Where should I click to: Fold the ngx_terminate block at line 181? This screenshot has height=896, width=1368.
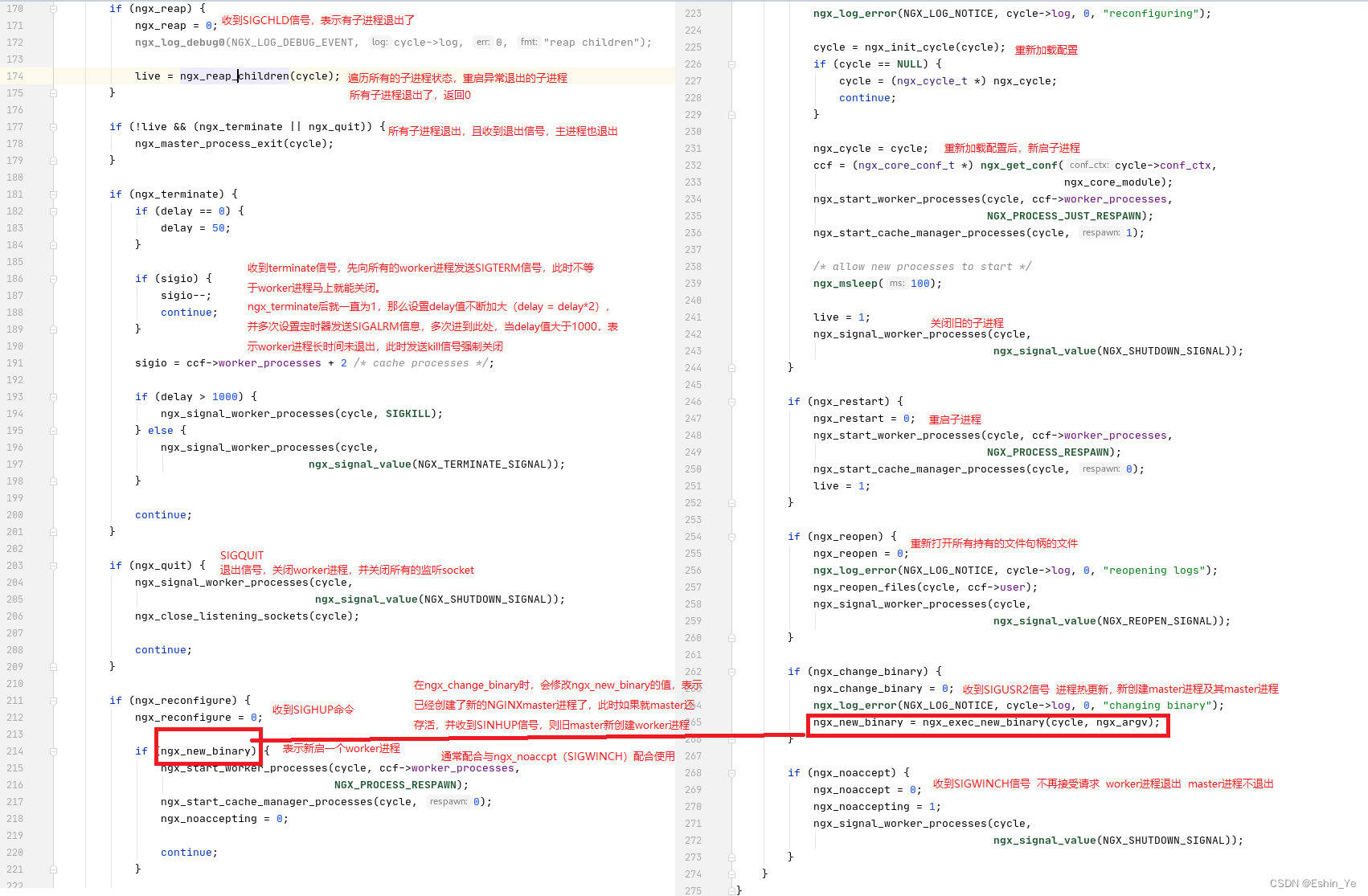53,194
